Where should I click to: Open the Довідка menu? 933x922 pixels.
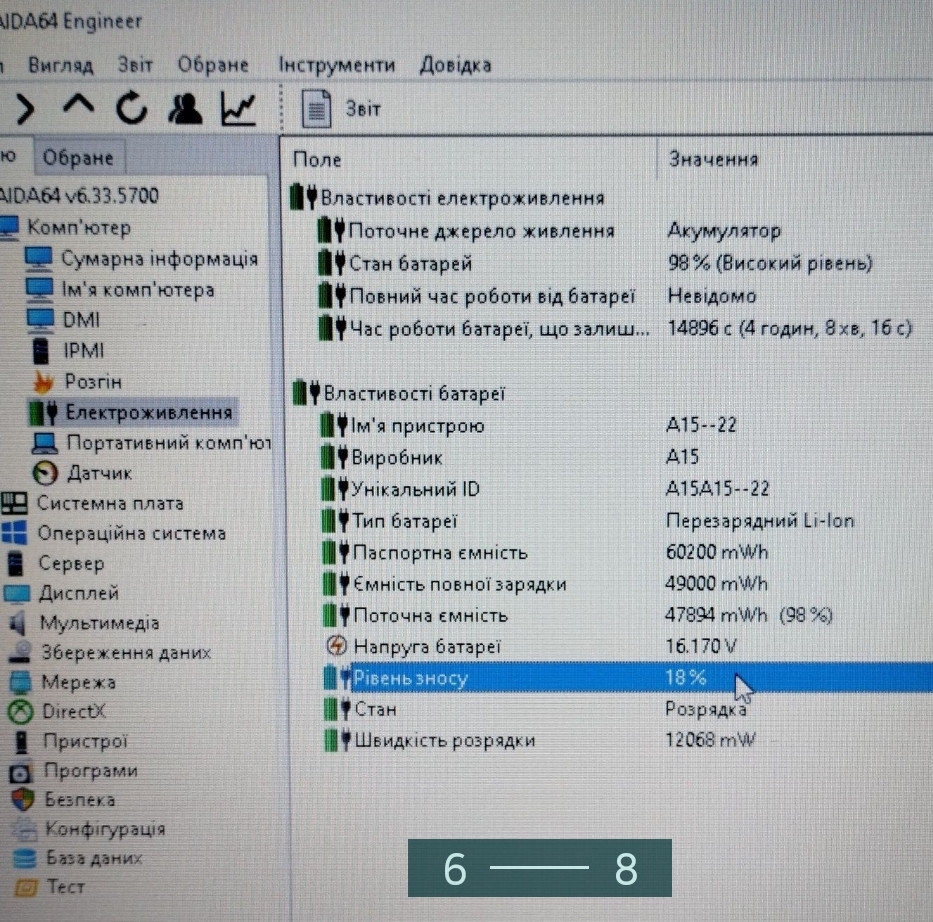[x=455, y=64]
